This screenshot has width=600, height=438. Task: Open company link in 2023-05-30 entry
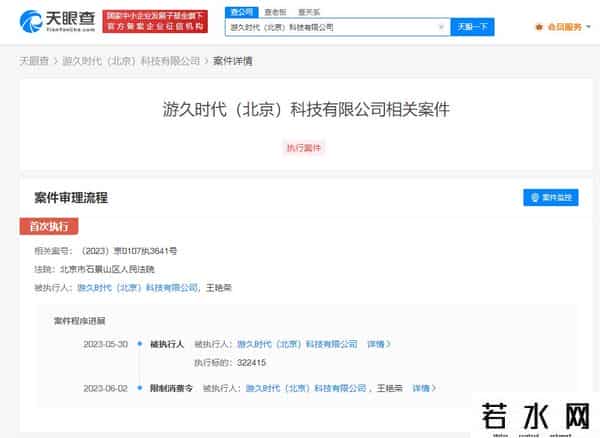point(297,344)
